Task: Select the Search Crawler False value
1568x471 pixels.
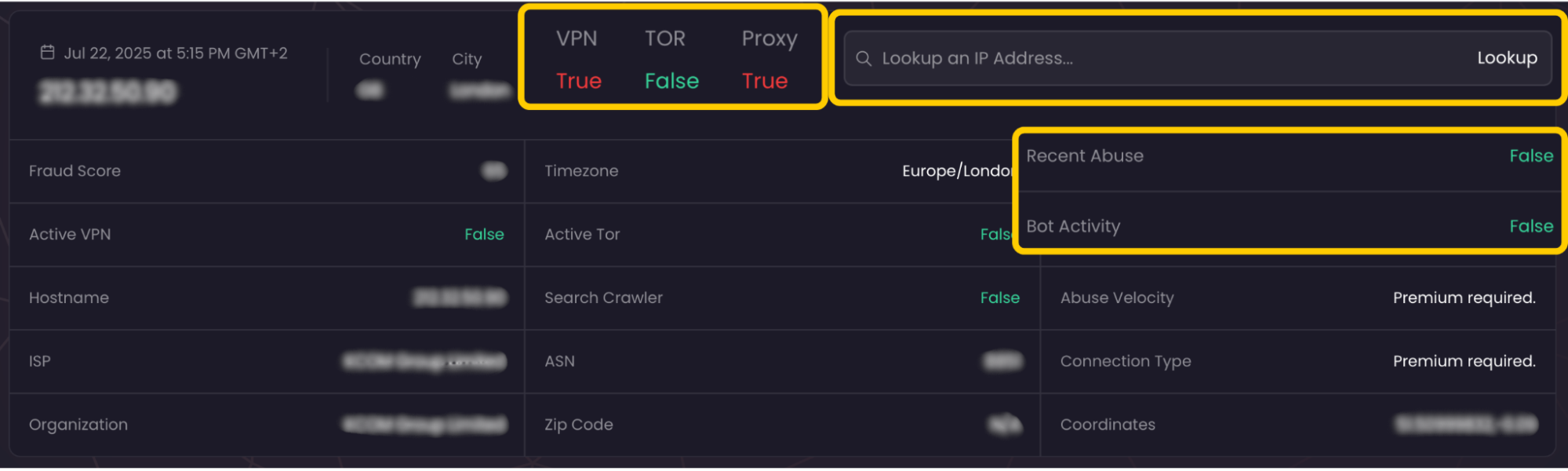Action: 1000,298
